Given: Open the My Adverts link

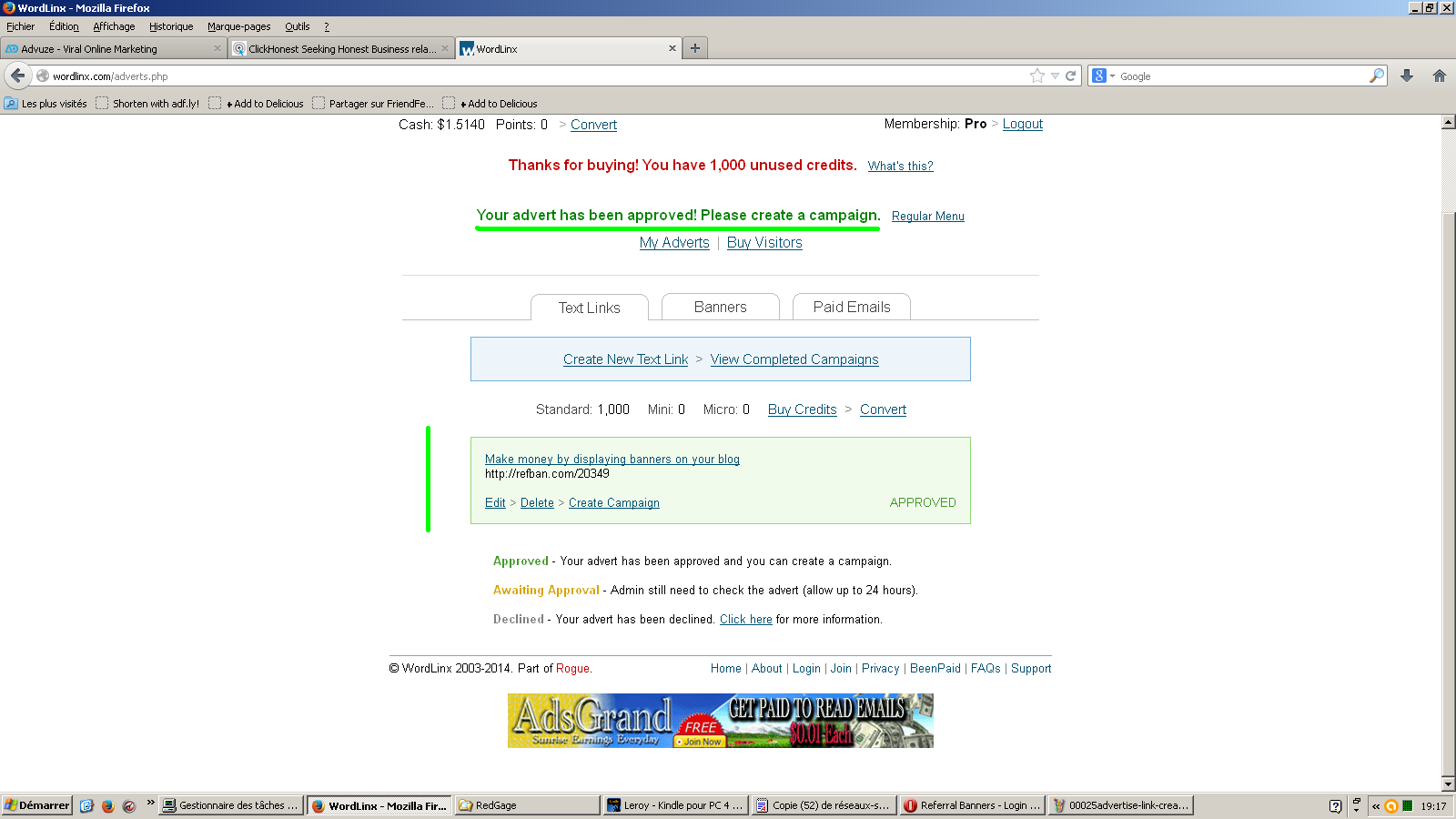Looking at the screenshot, I should point(674,242).
